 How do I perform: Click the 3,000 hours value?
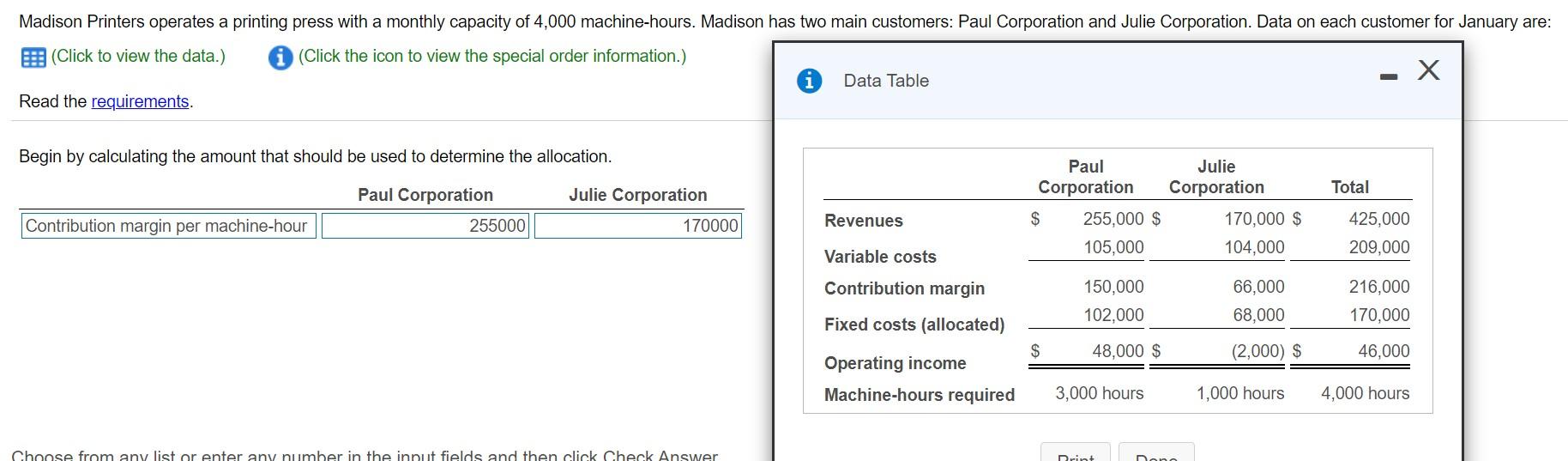[x=1100, y=393]
